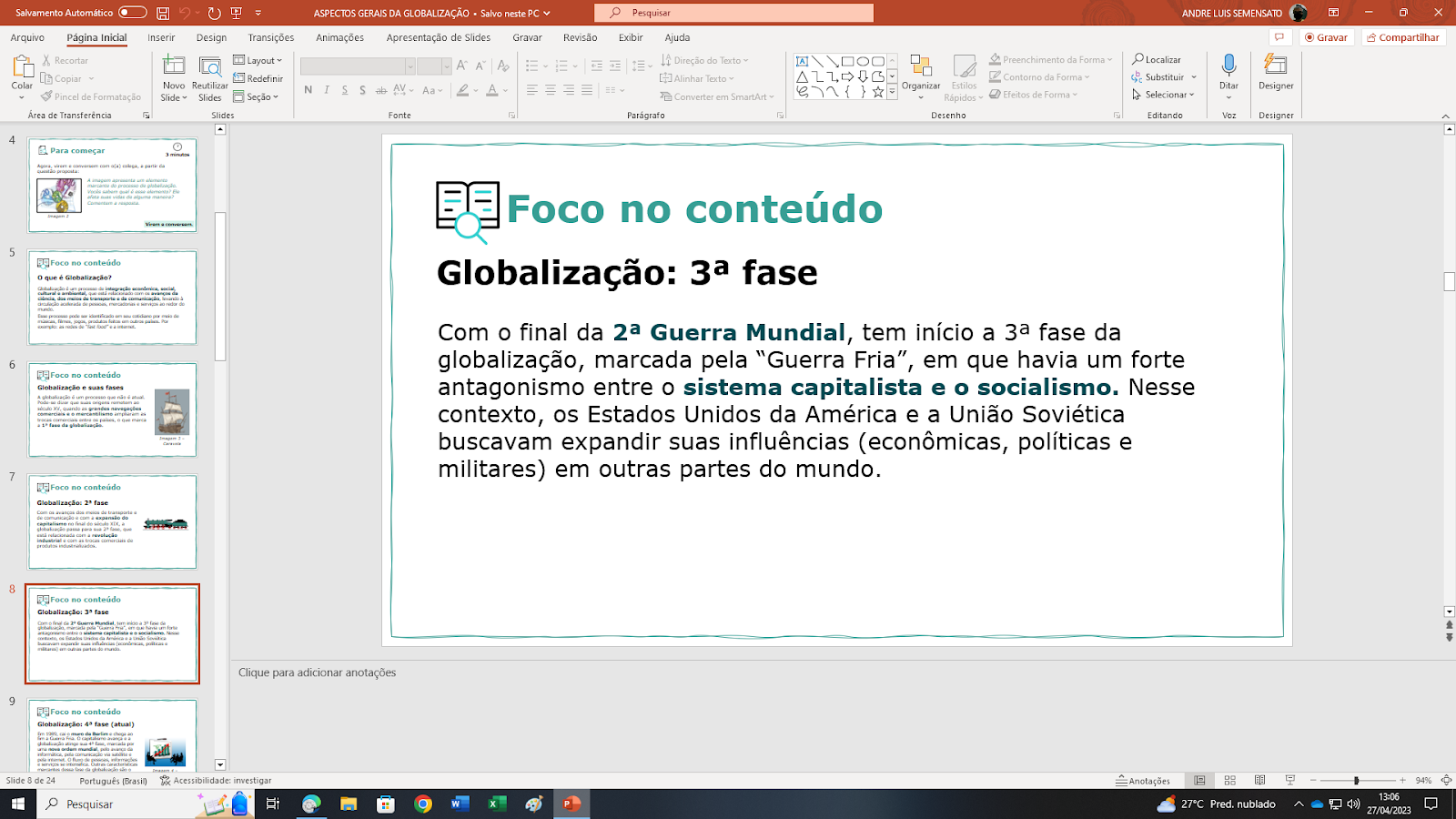1456x819 pixels.
Task: Switch to the Animações tab
Action: coord(339,37)
